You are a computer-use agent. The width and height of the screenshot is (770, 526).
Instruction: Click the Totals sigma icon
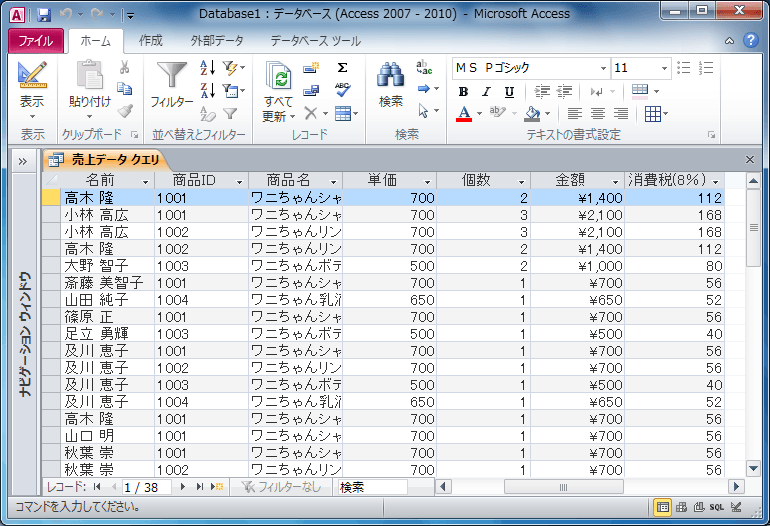342,67
